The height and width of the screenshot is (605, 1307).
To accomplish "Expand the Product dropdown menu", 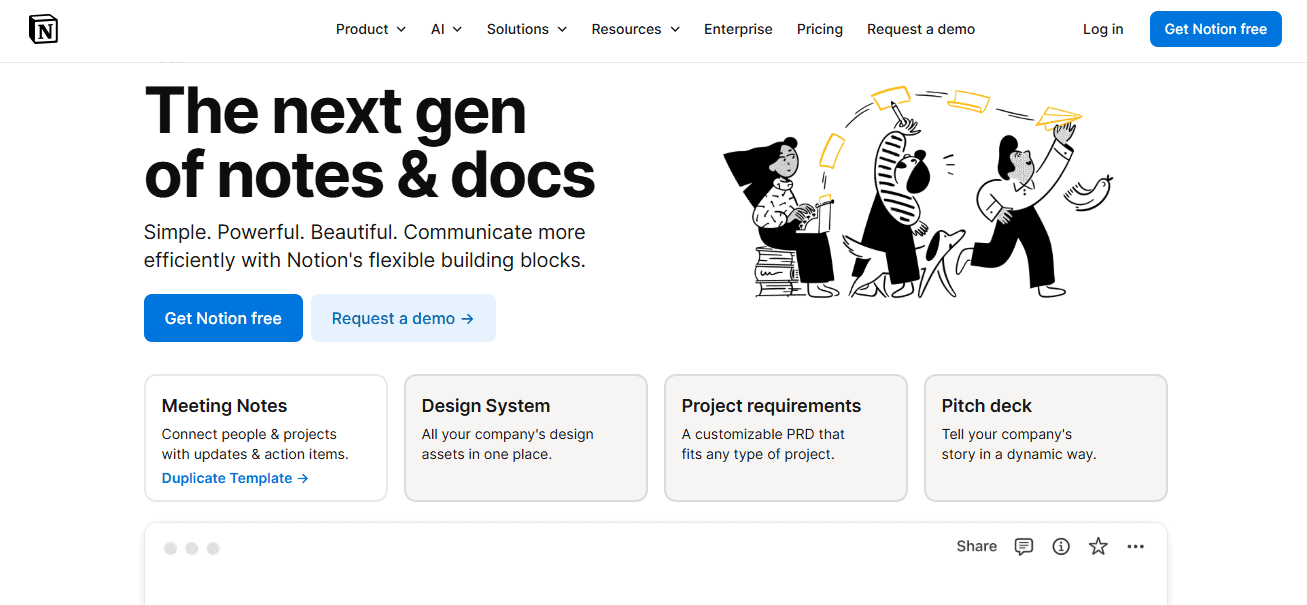I will point(370,29).
